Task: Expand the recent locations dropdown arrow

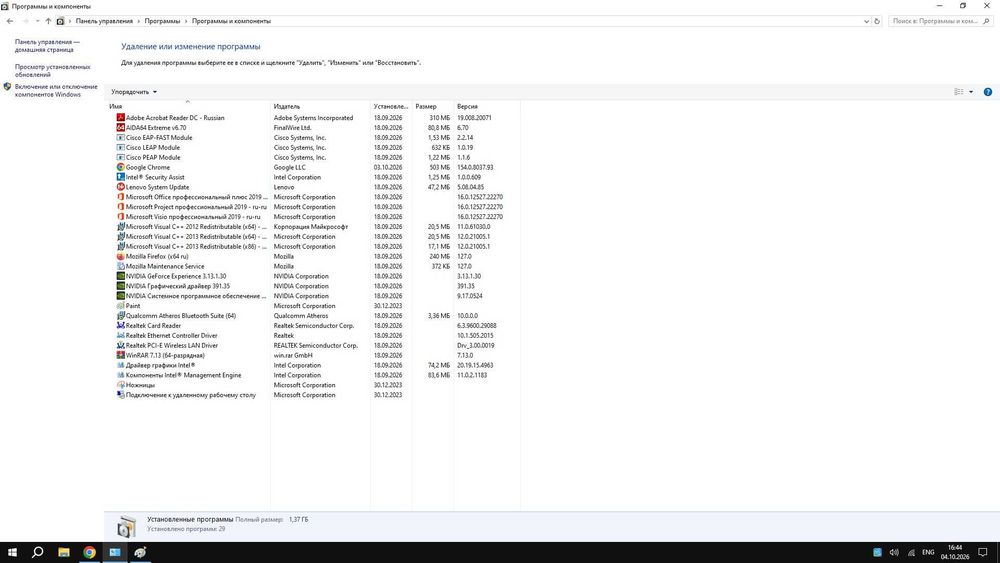Action: (x=38, y=21)
